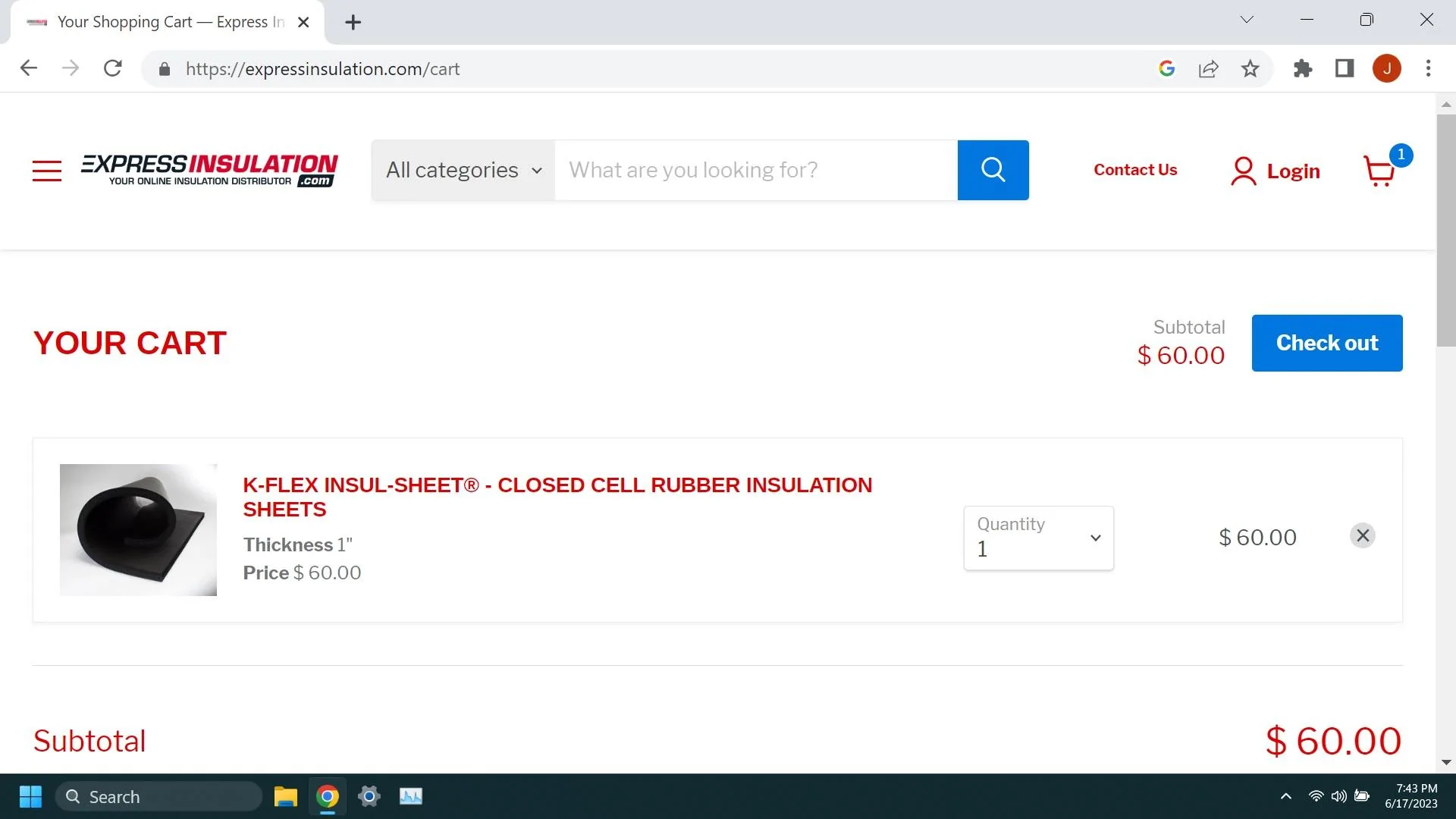
Task: Click the Google icon in address bar
Action: pyautogui.click(x=1167, y=69)
